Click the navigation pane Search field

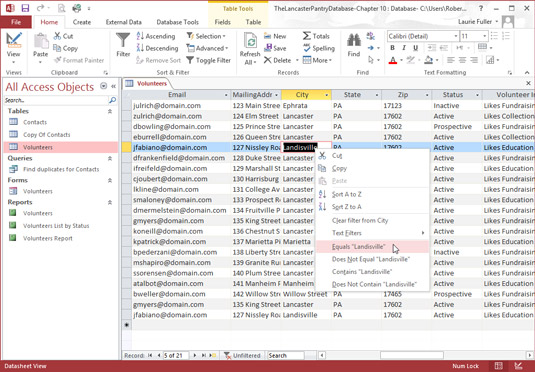coord(56,100)
